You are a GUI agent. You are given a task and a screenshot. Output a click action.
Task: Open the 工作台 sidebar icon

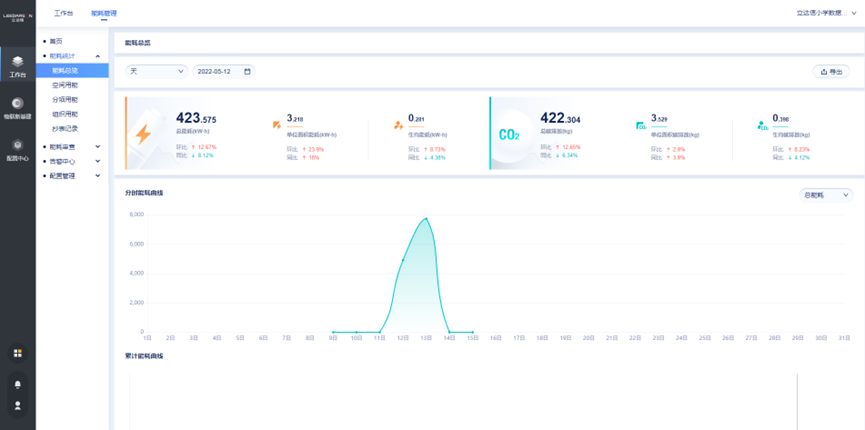(17, 66)
